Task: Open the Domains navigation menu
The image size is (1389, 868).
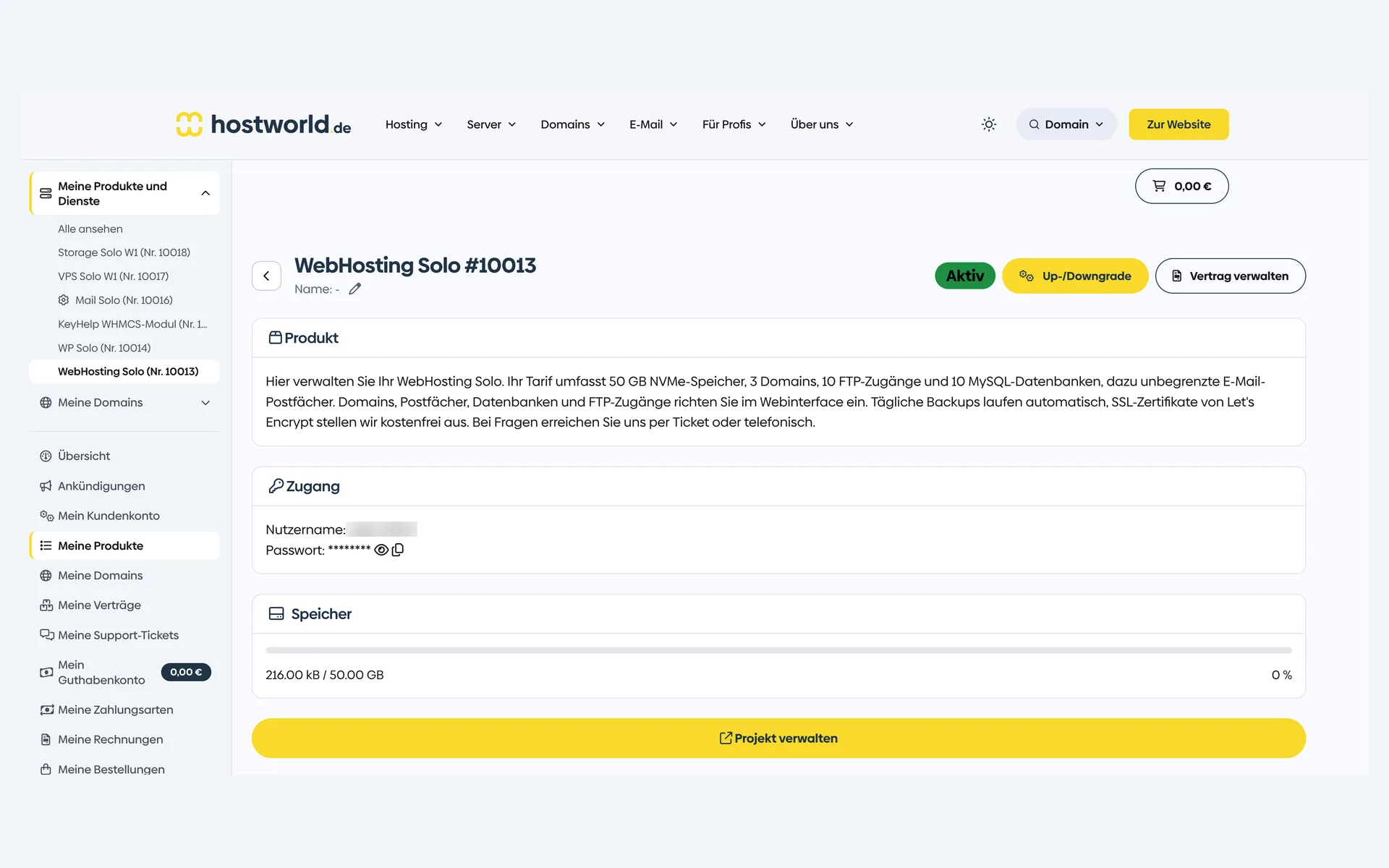Action: [572, 124]
